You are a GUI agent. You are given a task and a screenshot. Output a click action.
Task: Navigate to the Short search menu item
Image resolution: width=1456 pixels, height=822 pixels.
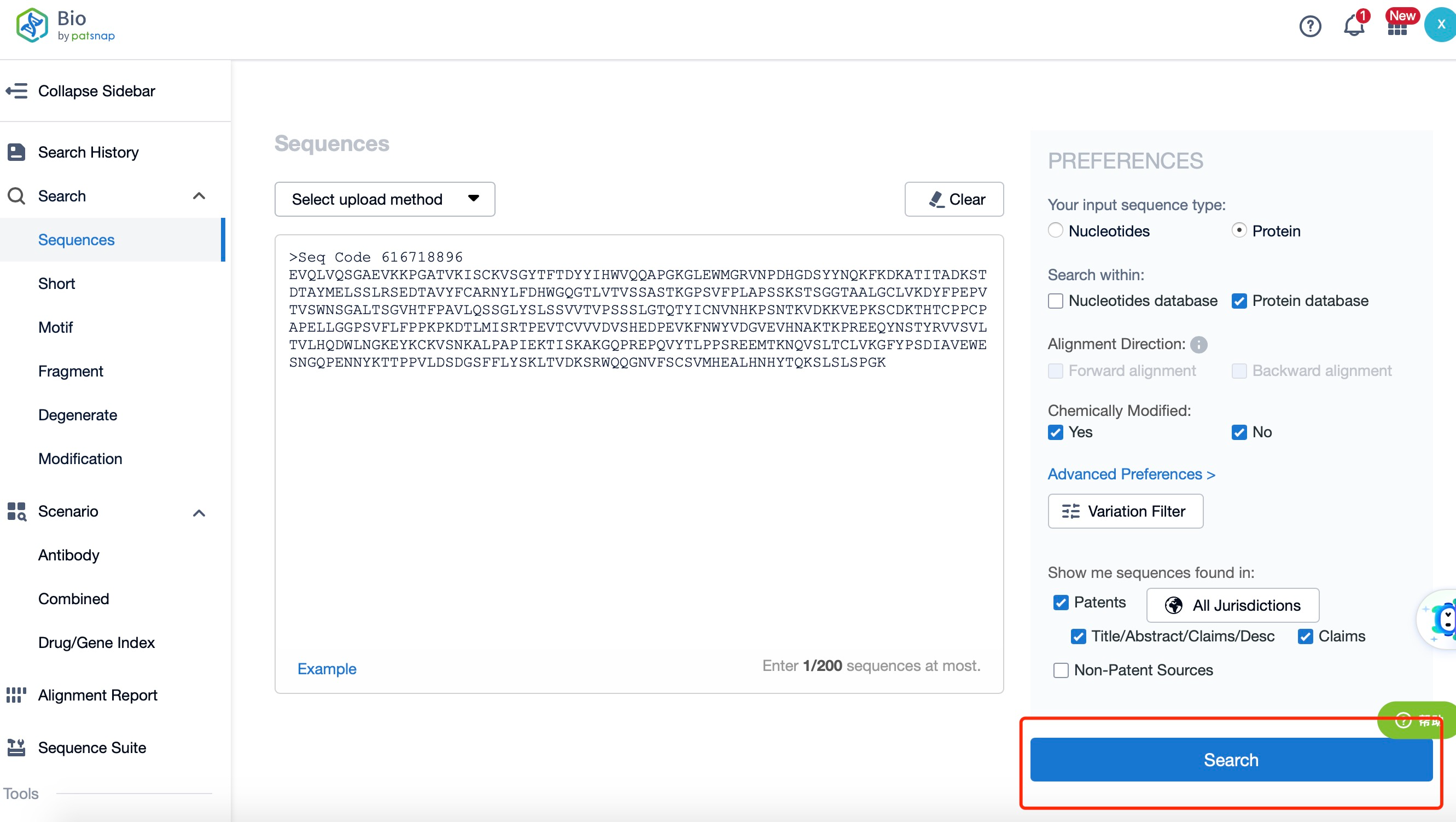click(57, 283)
